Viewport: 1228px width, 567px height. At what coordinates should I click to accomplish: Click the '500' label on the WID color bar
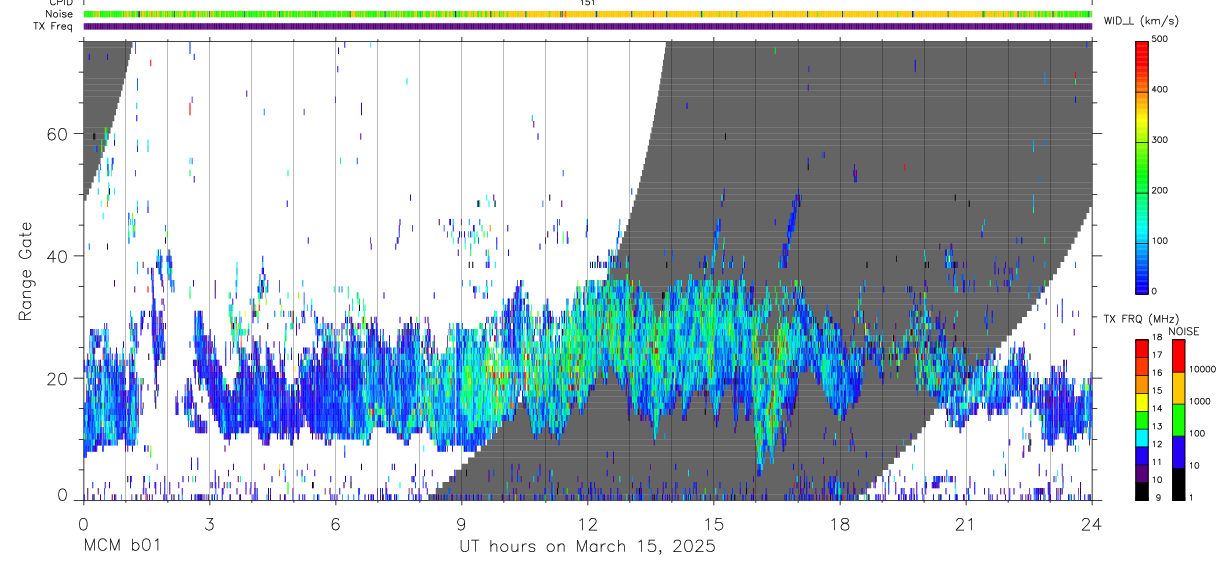coord(1162,40)
